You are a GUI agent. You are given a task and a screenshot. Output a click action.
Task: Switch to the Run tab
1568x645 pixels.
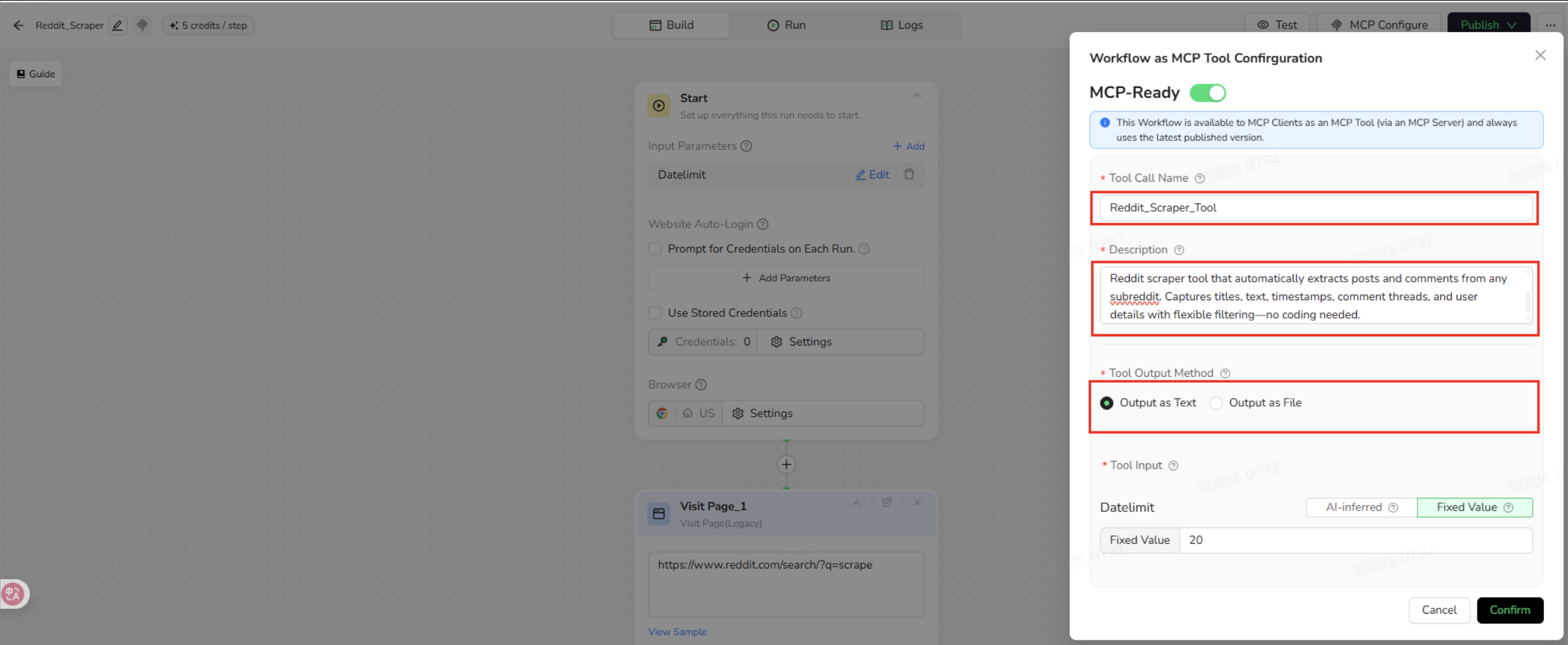[787, 25]
